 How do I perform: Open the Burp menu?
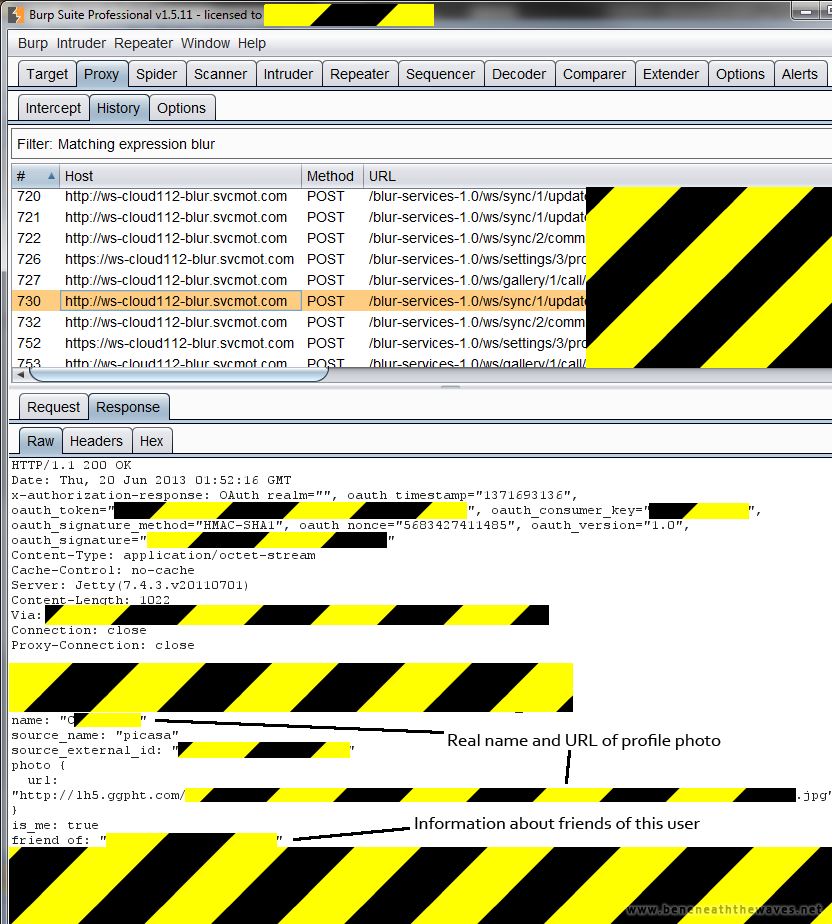(32, 43)
